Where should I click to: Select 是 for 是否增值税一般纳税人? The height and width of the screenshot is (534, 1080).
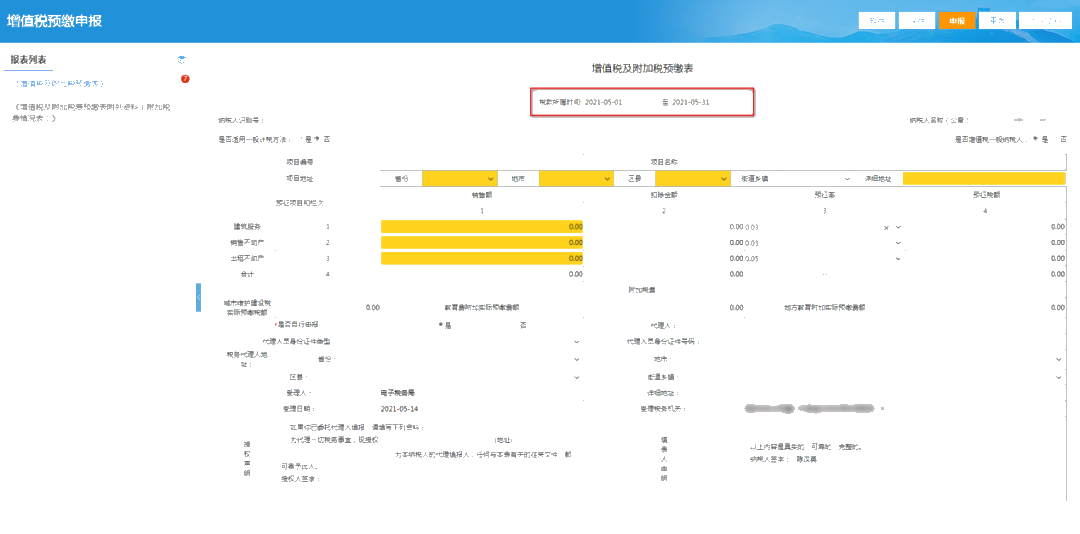[1041, 139]
